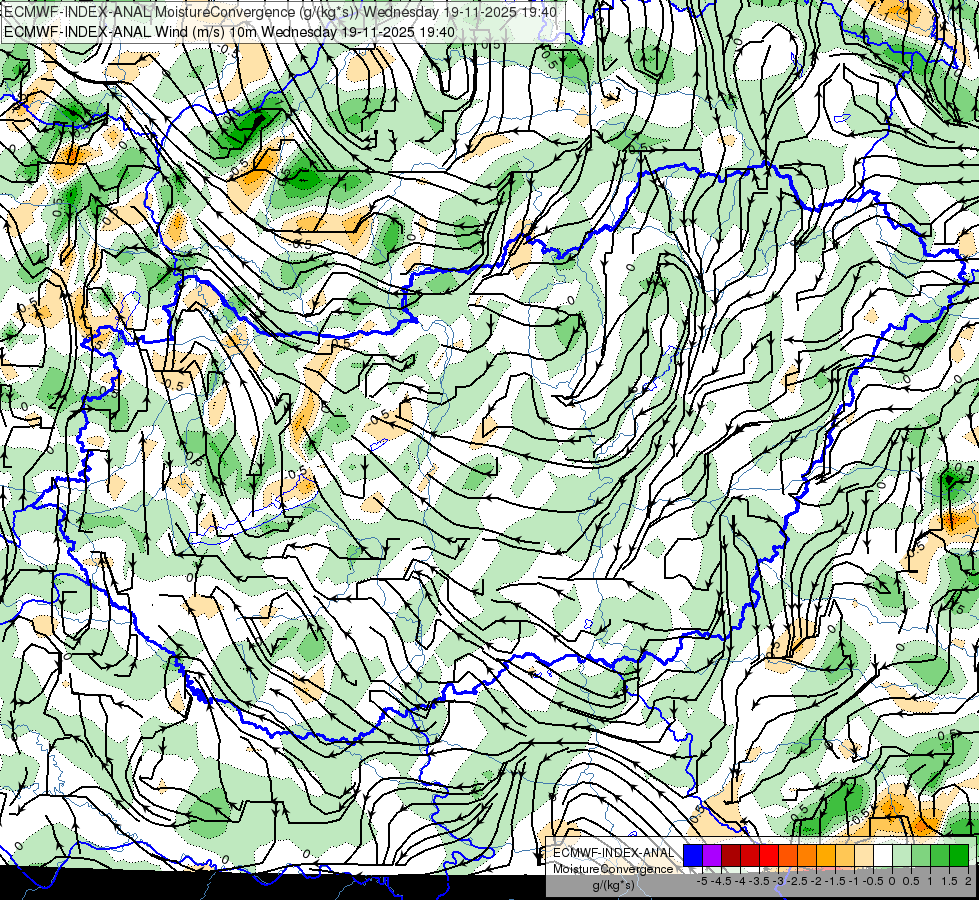Click the Wind (m/s) 10m title line

229,32
